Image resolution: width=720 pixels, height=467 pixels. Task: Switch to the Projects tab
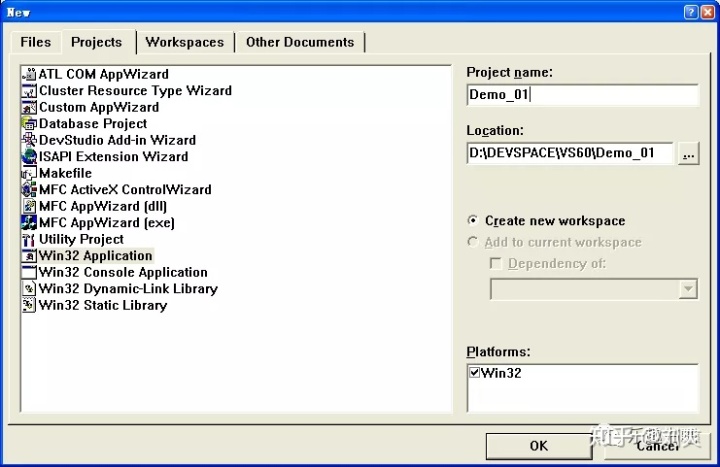click(x=97, y=42)
